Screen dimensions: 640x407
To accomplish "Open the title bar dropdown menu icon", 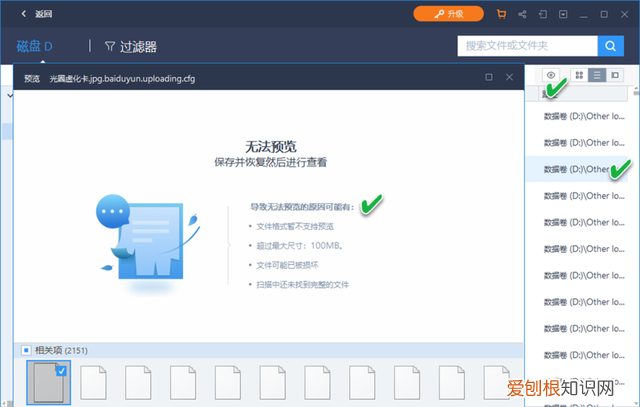I will 565,14.
